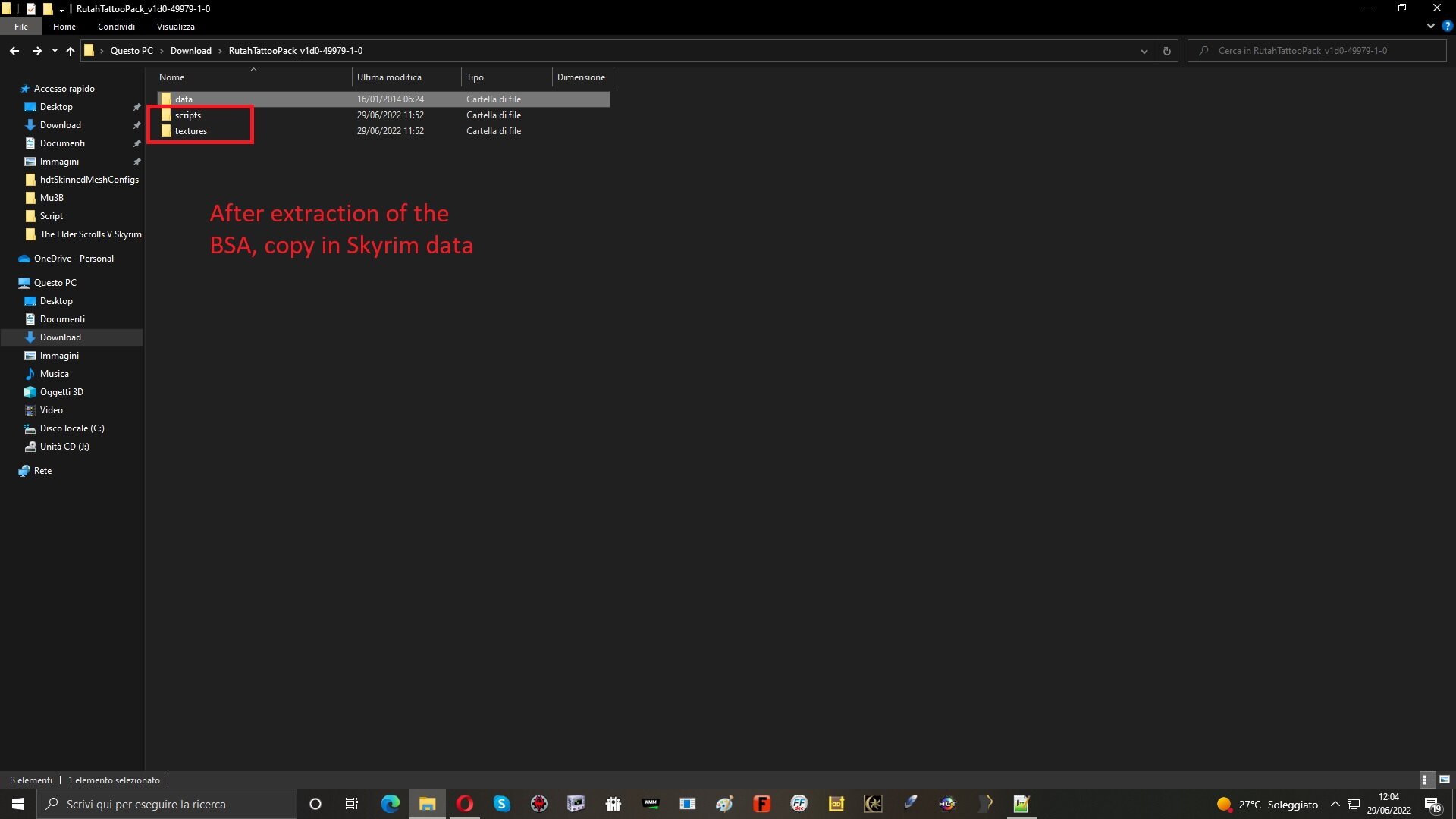Sort by Nome column header

coord(253,77)
